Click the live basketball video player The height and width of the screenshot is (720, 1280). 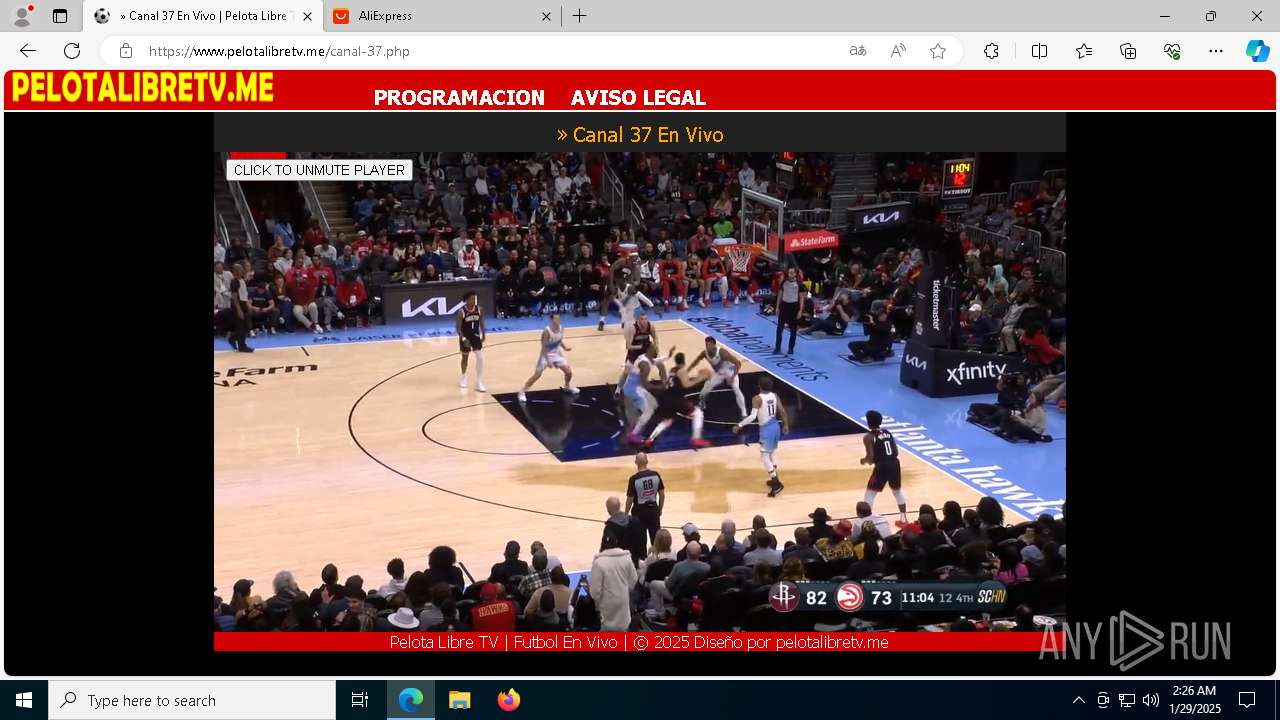click(640, 392)
